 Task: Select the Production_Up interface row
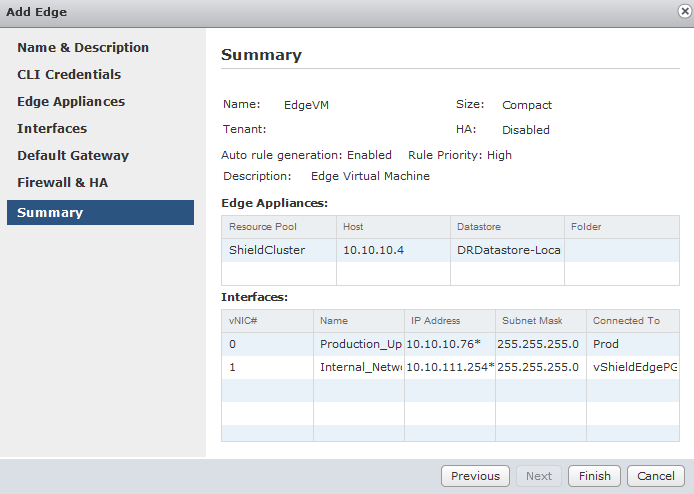coord(361,344)
